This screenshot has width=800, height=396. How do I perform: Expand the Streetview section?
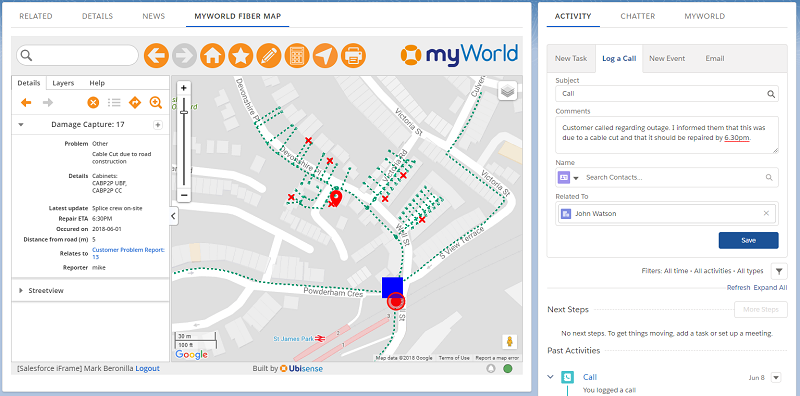pyautogui.click(x=21, y=290)
